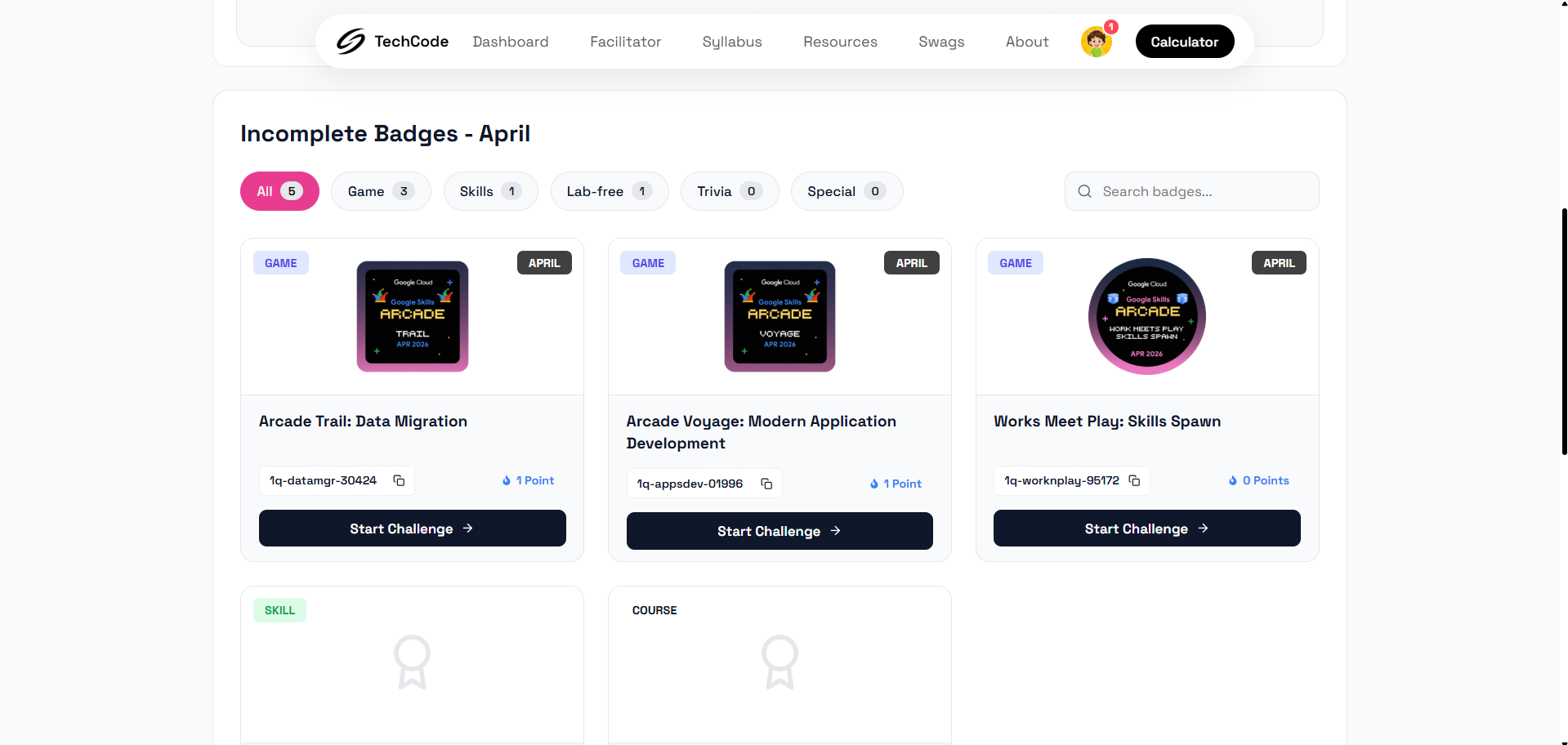Toggle the Lab-free filter
1568x745 pixels.
click(609, 191)
